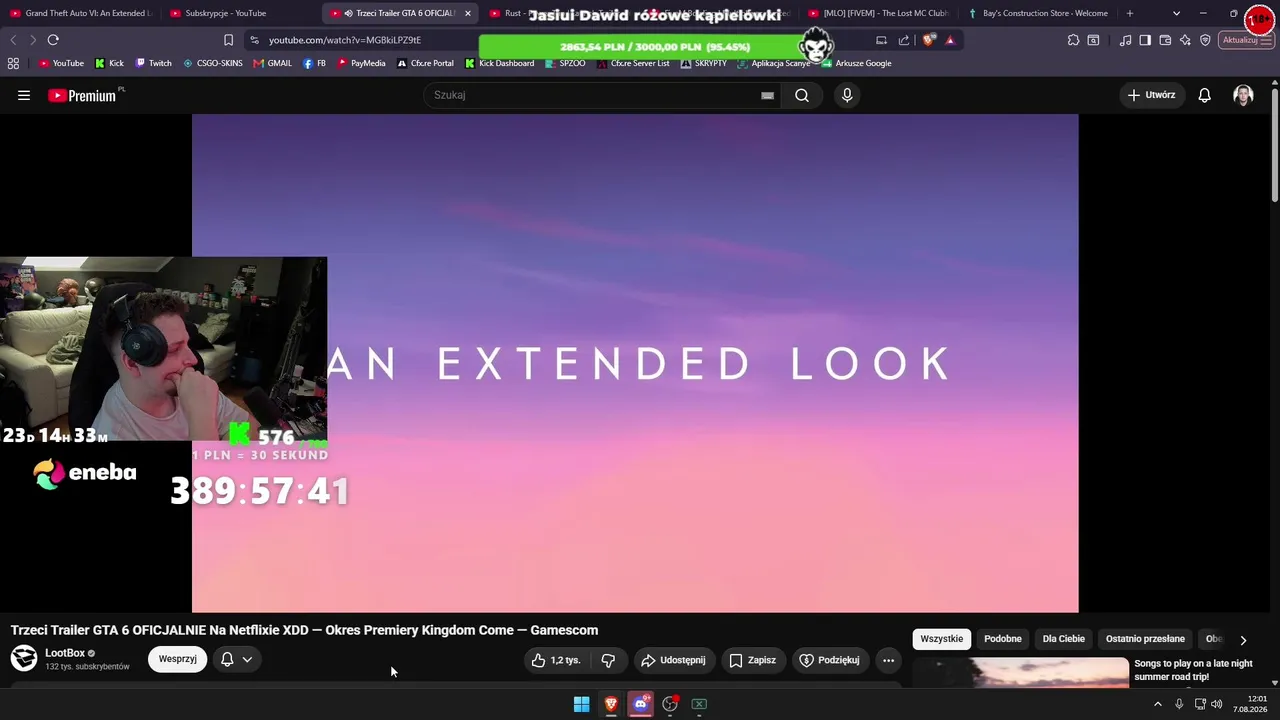The height and width of the screenshot is (720, 1280).
Task: Open Brave Rewards triangle icon
Action: pyautogui.click(x=950, y=40)
